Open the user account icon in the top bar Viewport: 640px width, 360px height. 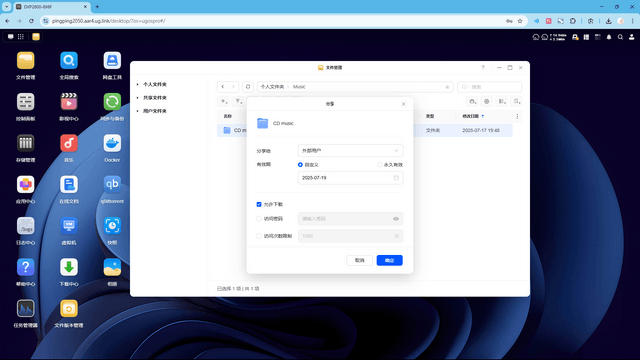(x=631, y=37)
